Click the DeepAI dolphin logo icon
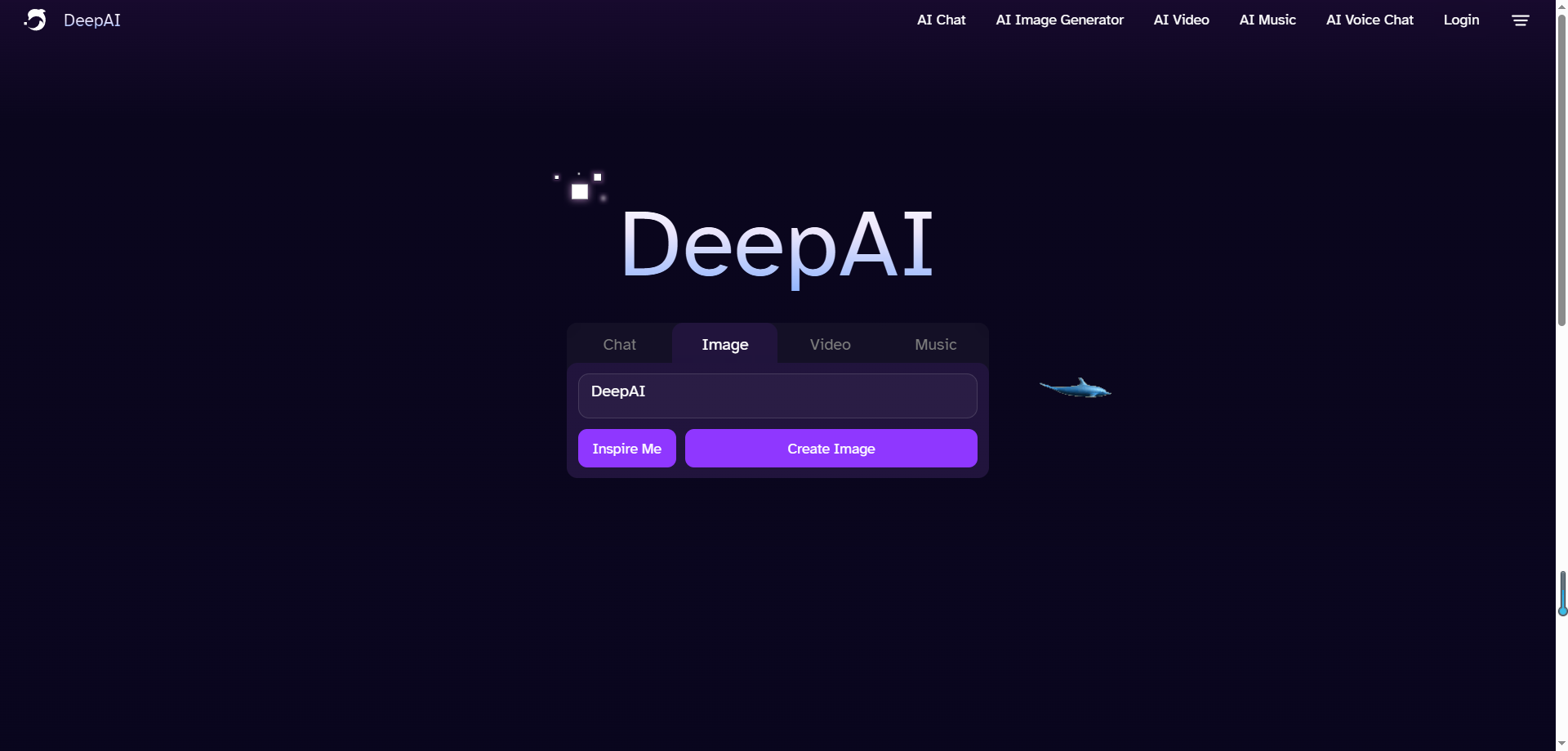Screen dimensions: 1568x751 click(36, 20)
